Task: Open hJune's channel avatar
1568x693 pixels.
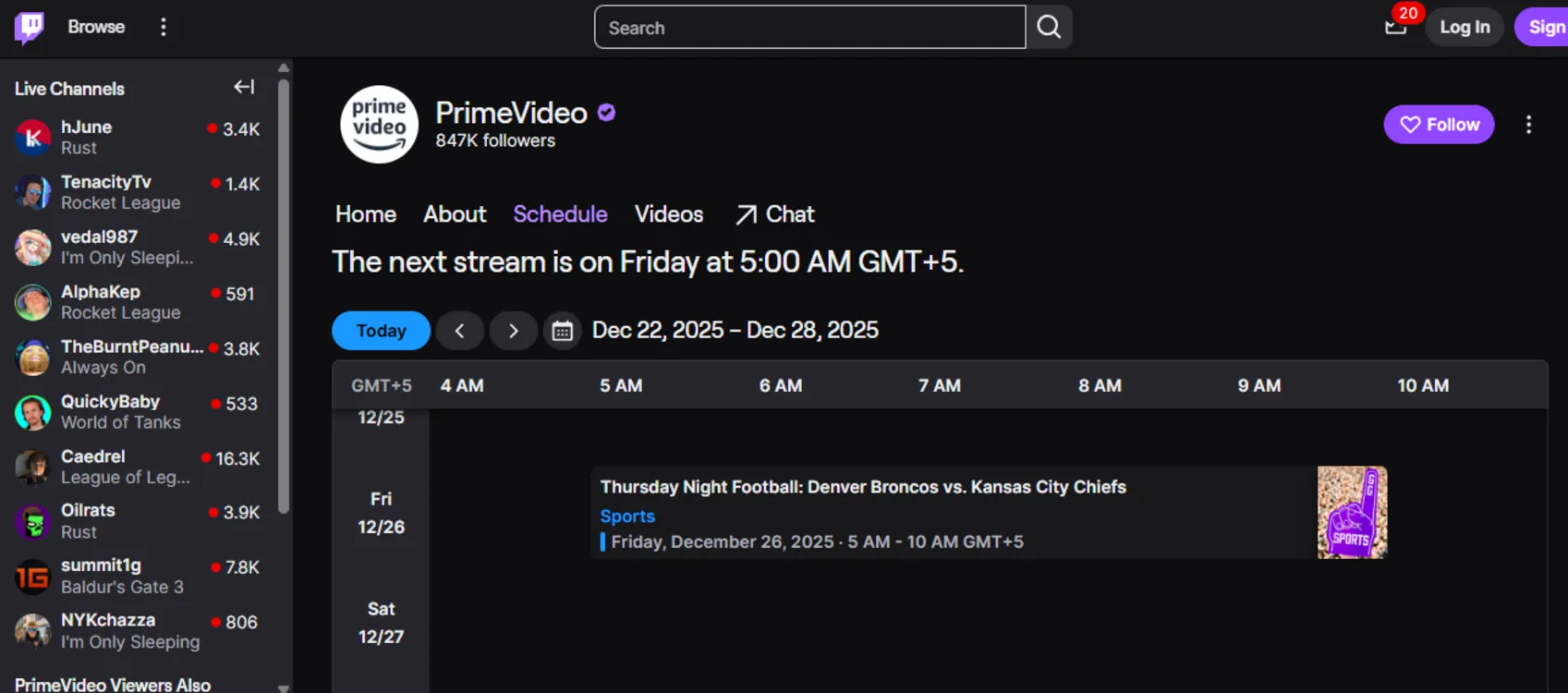Action: 32,138
